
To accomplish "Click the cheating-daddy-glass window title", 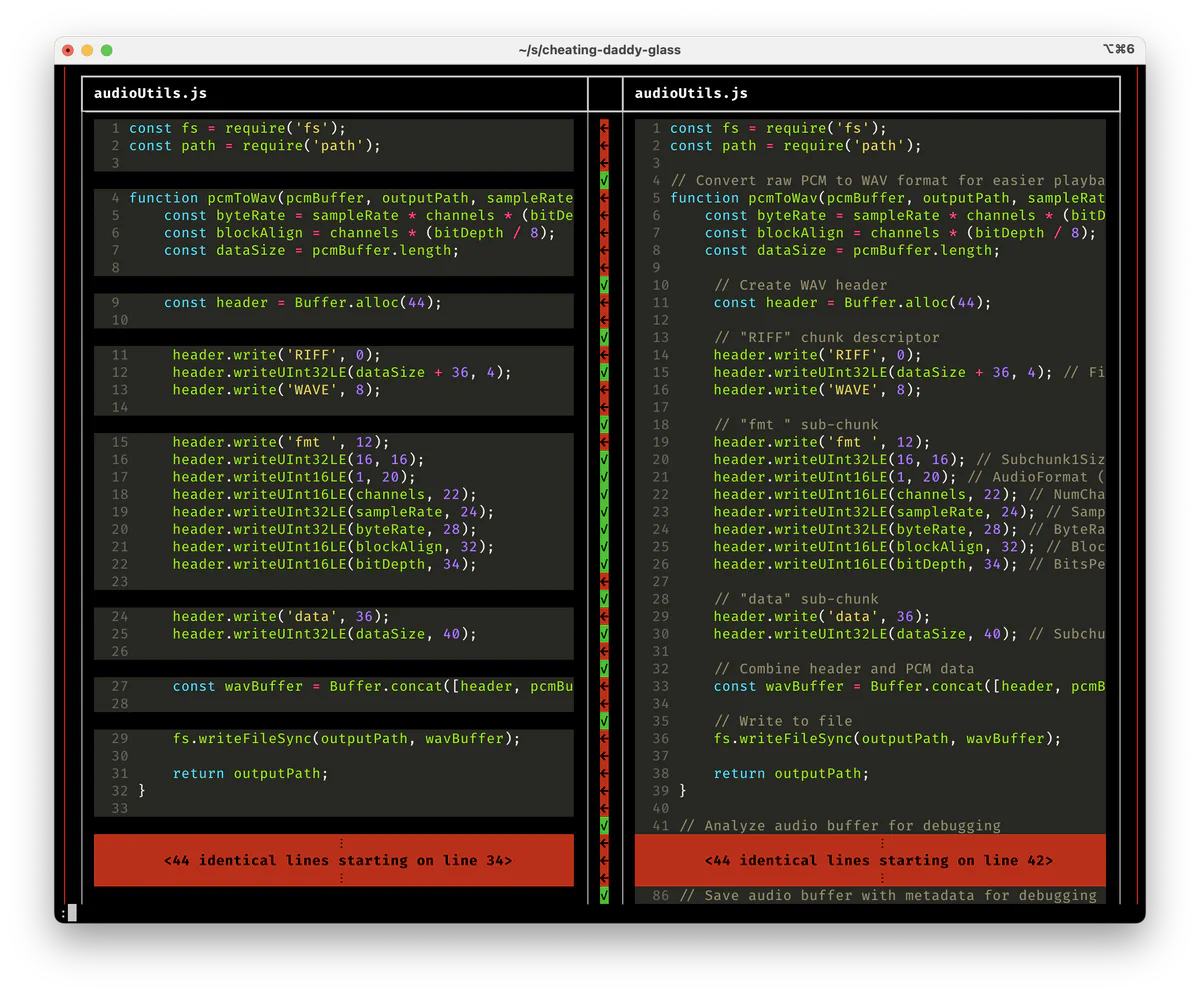I will tap(600, 49).
